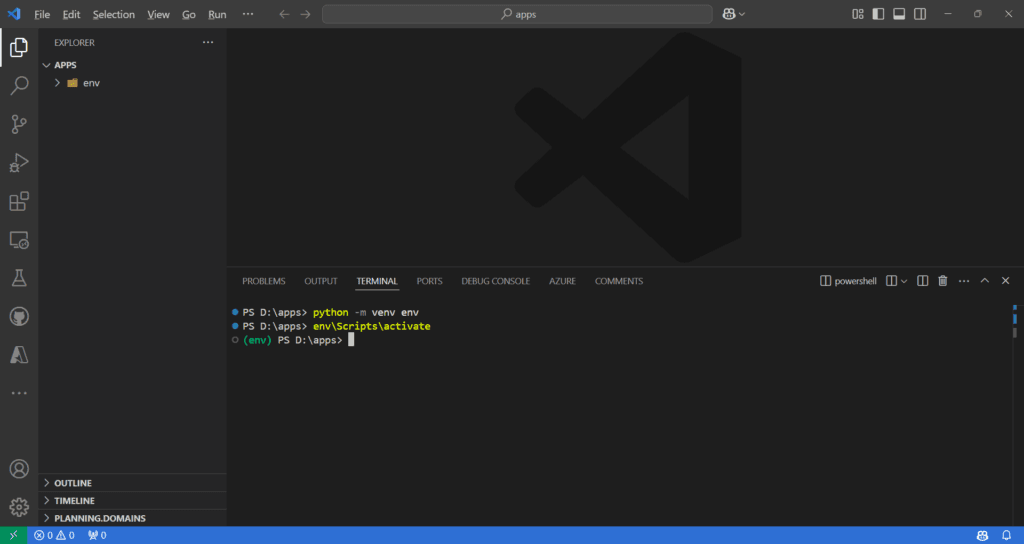Image resolution: width=1024 pixels, height=544 pixels.
Task: Open the Testing flask view
Action: click(x=19, y=278)
